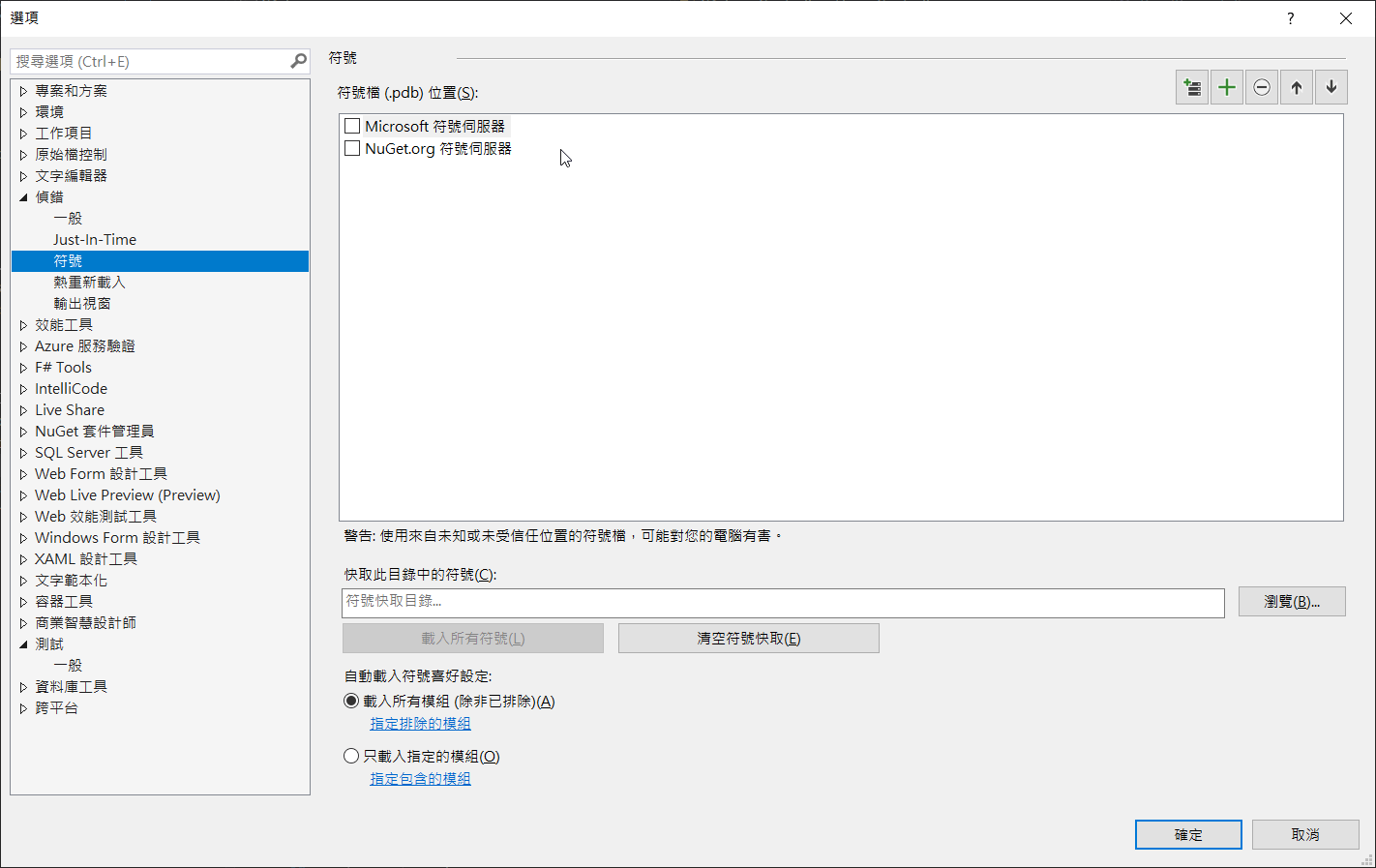
Task: Open the 熱重新載入 settings page
Action: pyautogui.click(x=89, y=283)
